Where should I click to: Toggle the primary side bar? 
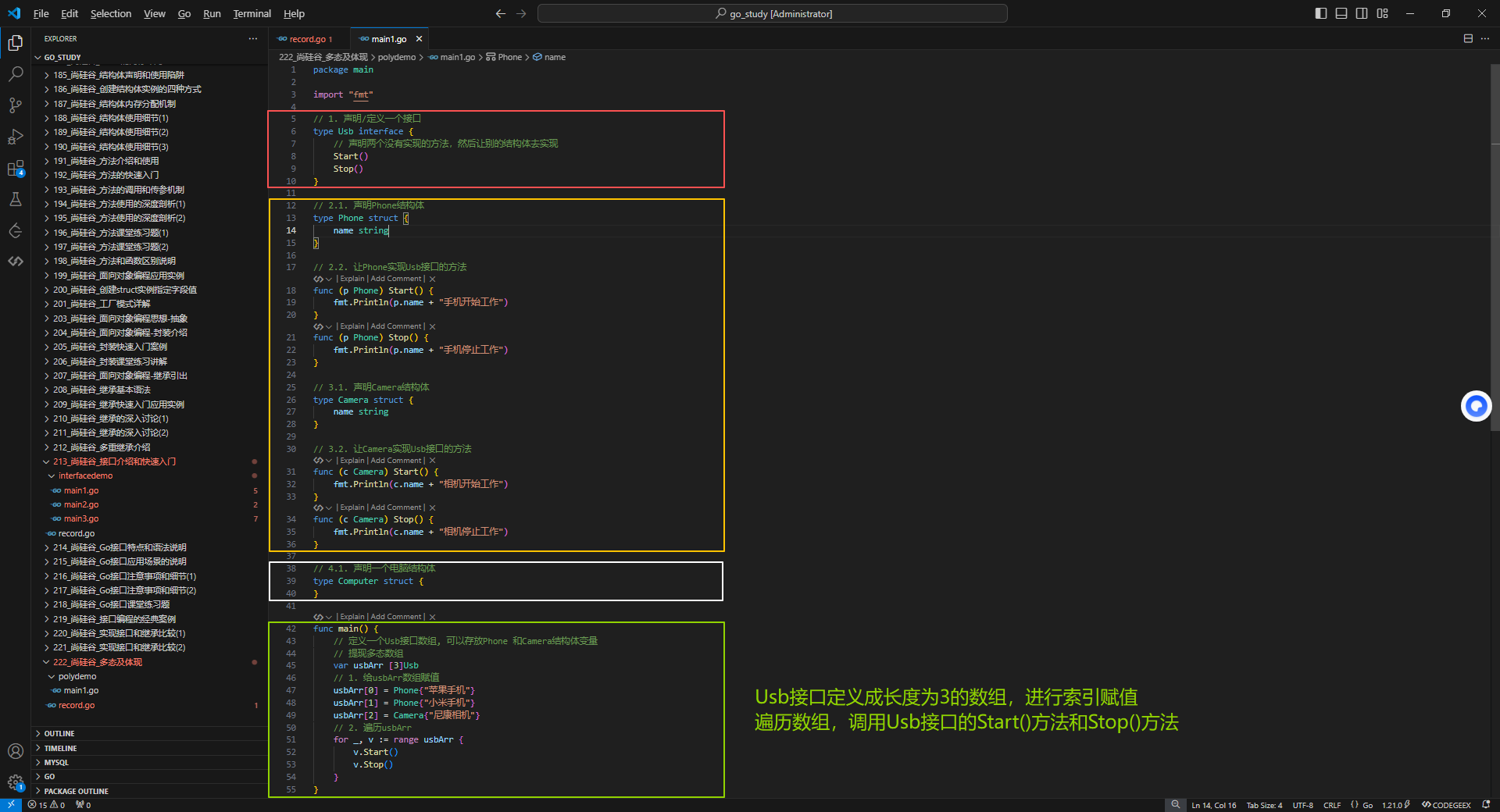[1321, 13]
